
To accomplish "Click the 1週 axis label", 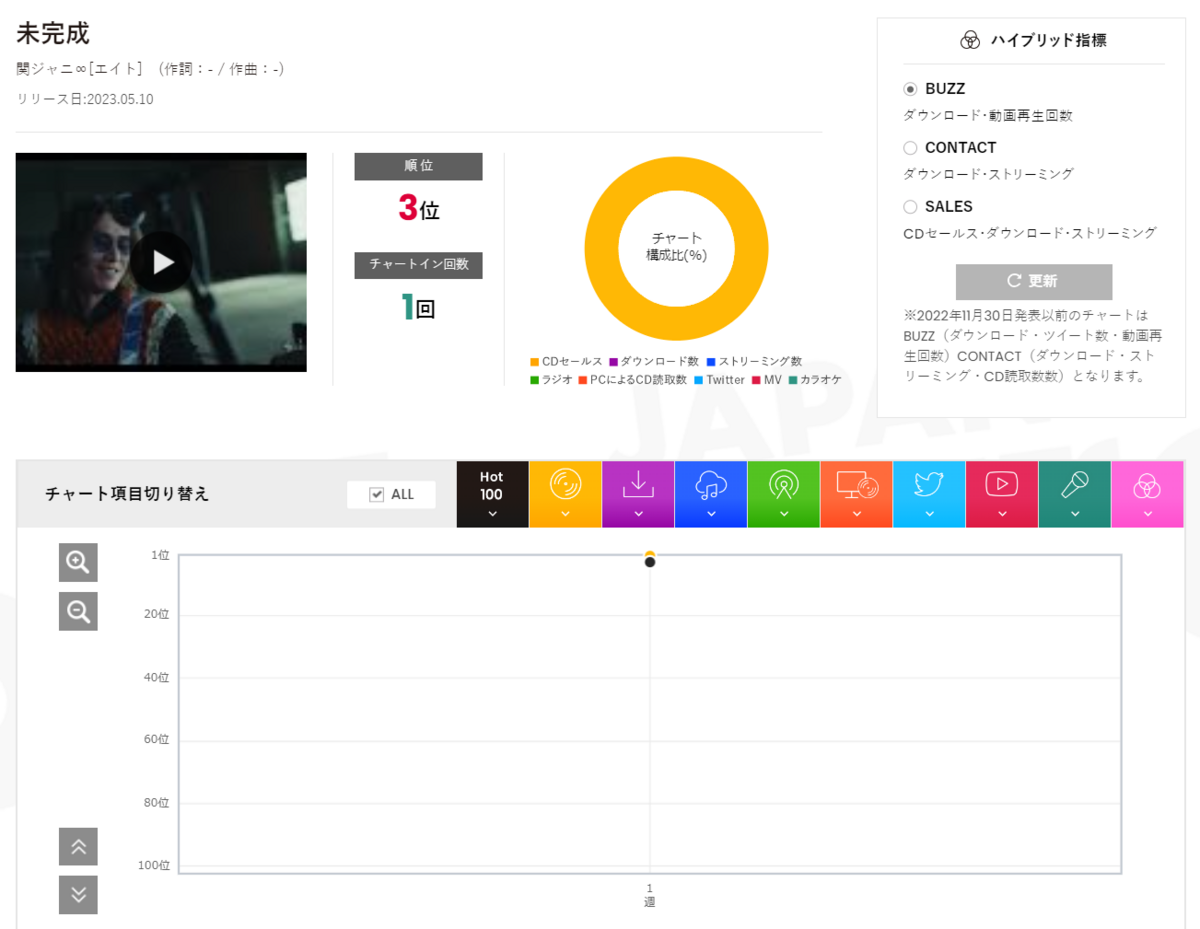I will (650, 895).
